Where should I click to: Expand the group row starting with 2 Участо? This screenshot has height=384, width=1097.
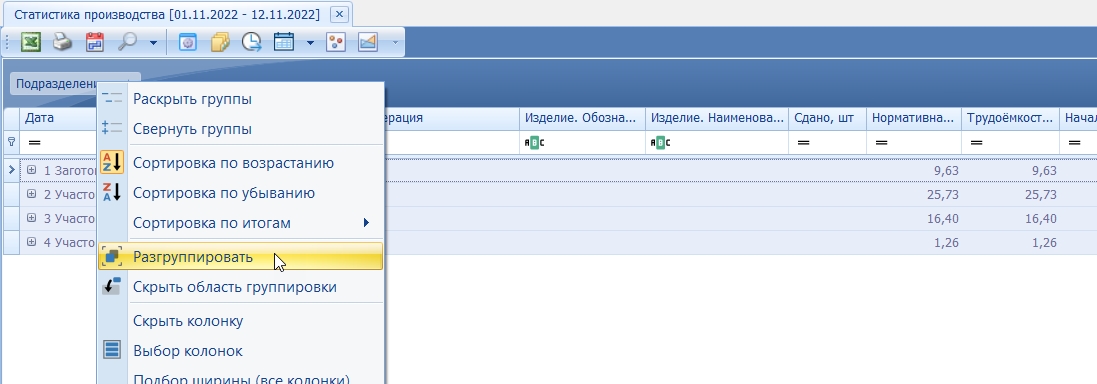(x=31, y=194)
